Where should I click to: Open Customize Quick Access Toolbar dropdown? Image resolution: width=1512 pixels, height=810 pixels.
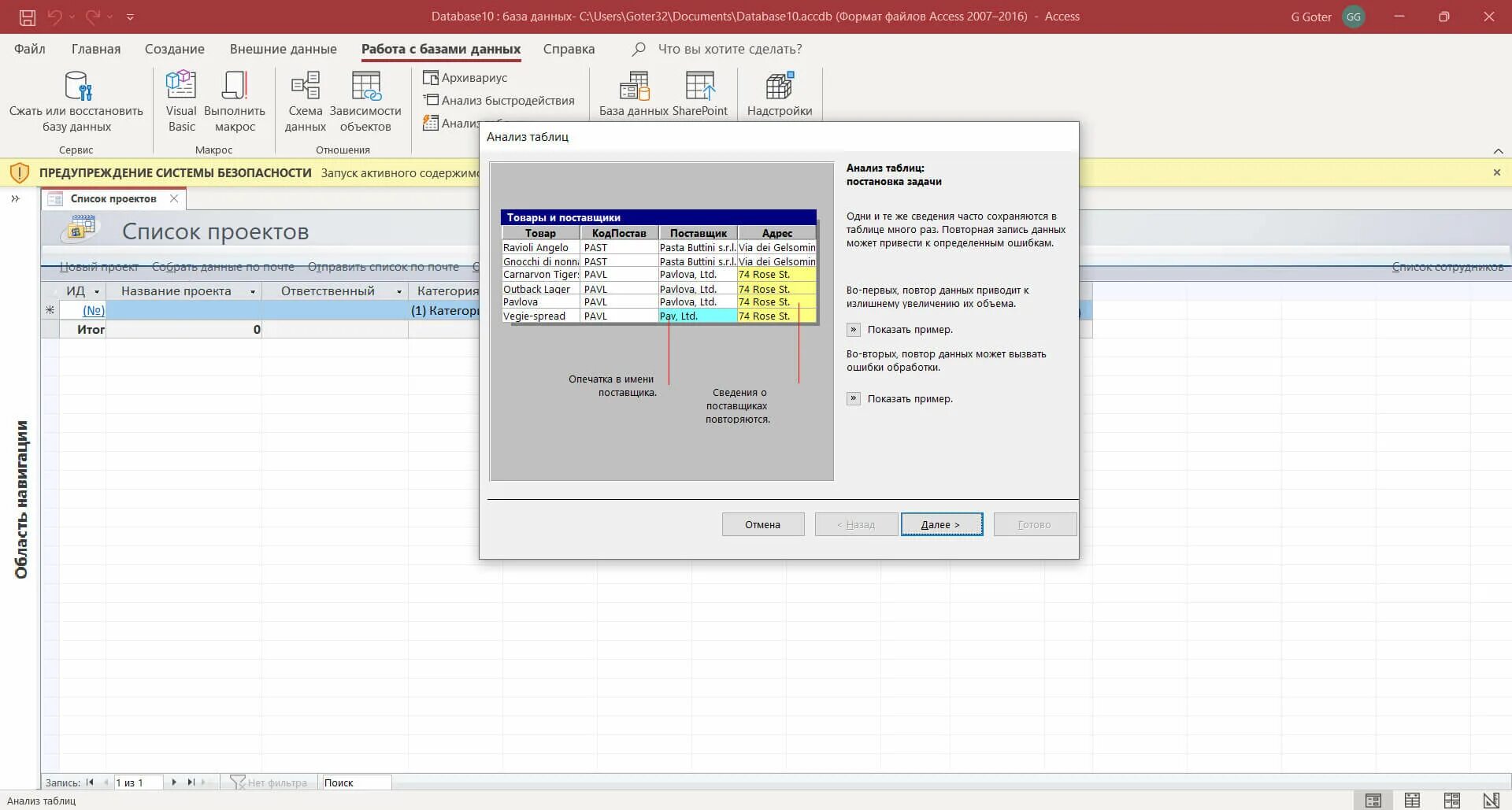coord(130,17)
